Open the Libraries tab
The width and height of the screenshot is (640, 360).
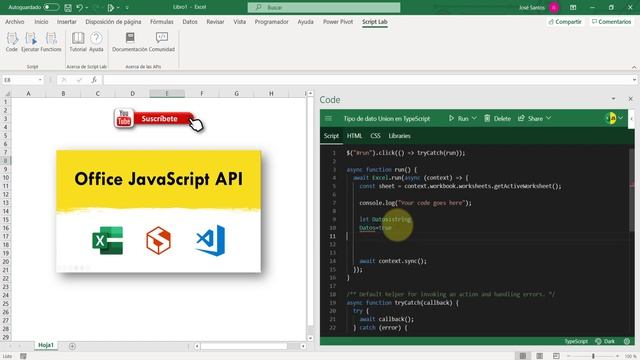(399, 136)
